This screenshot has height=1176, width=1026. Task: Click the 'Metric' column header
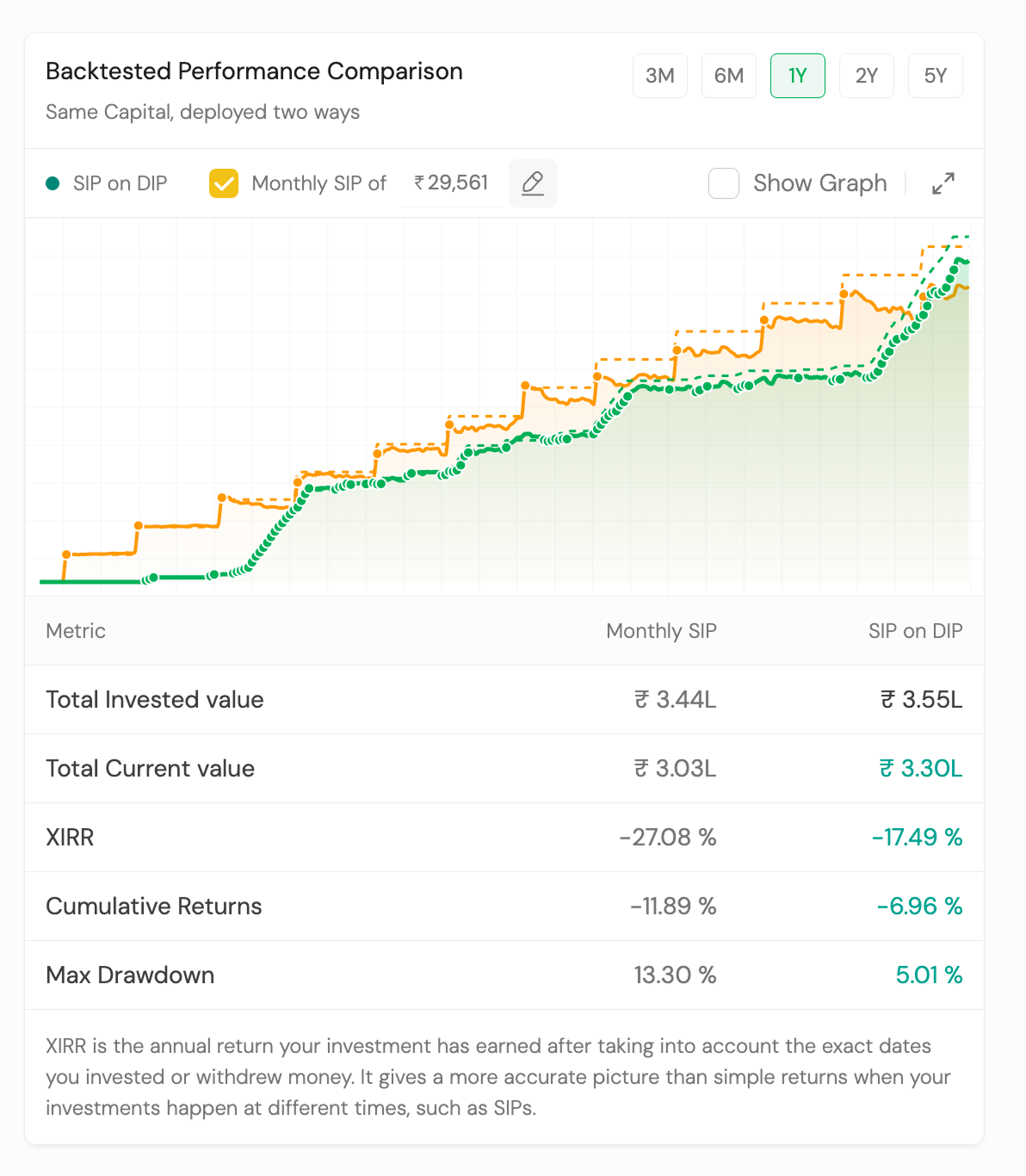pos(76,631)
